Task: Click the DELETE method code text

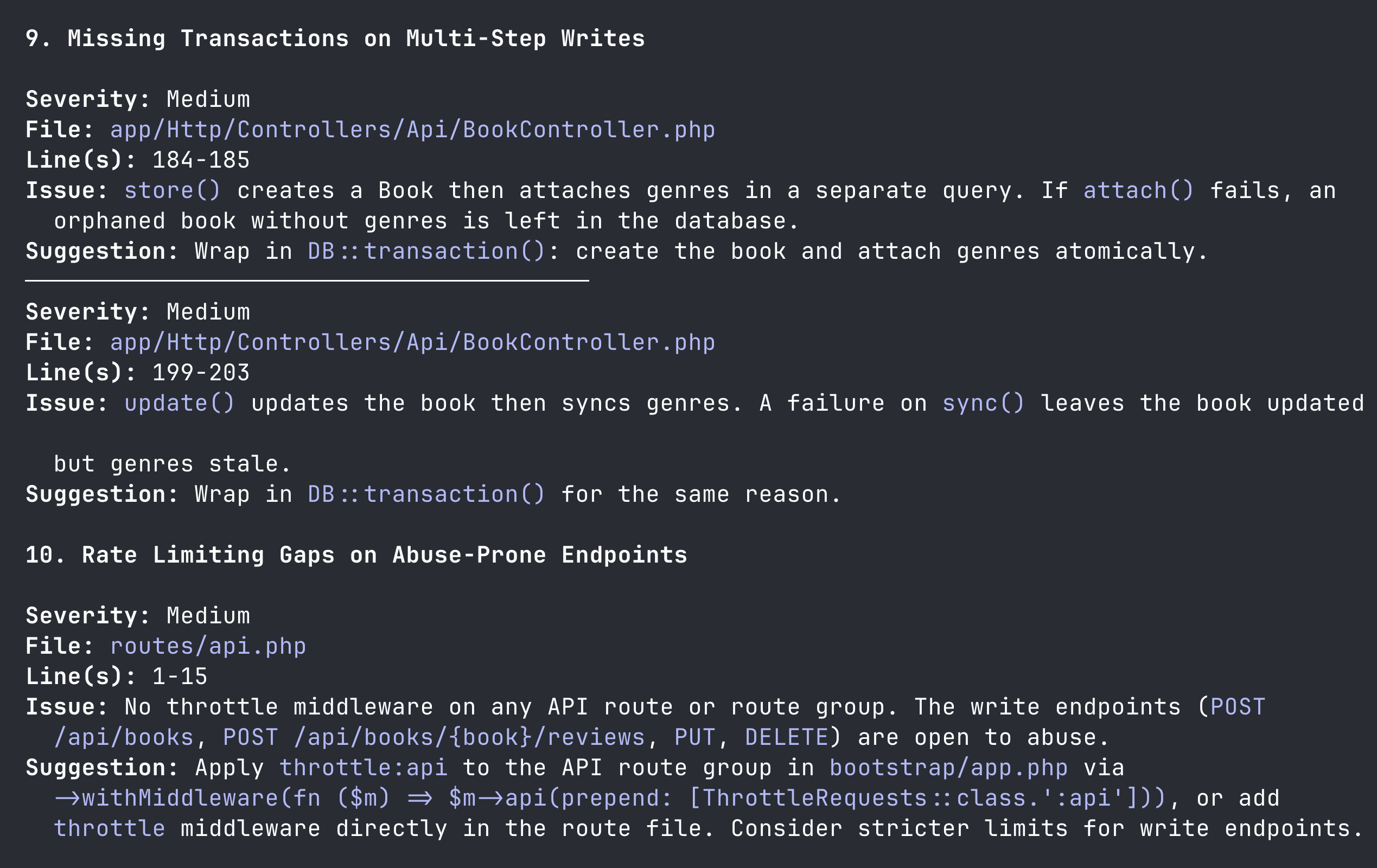Action: [786, 738]
